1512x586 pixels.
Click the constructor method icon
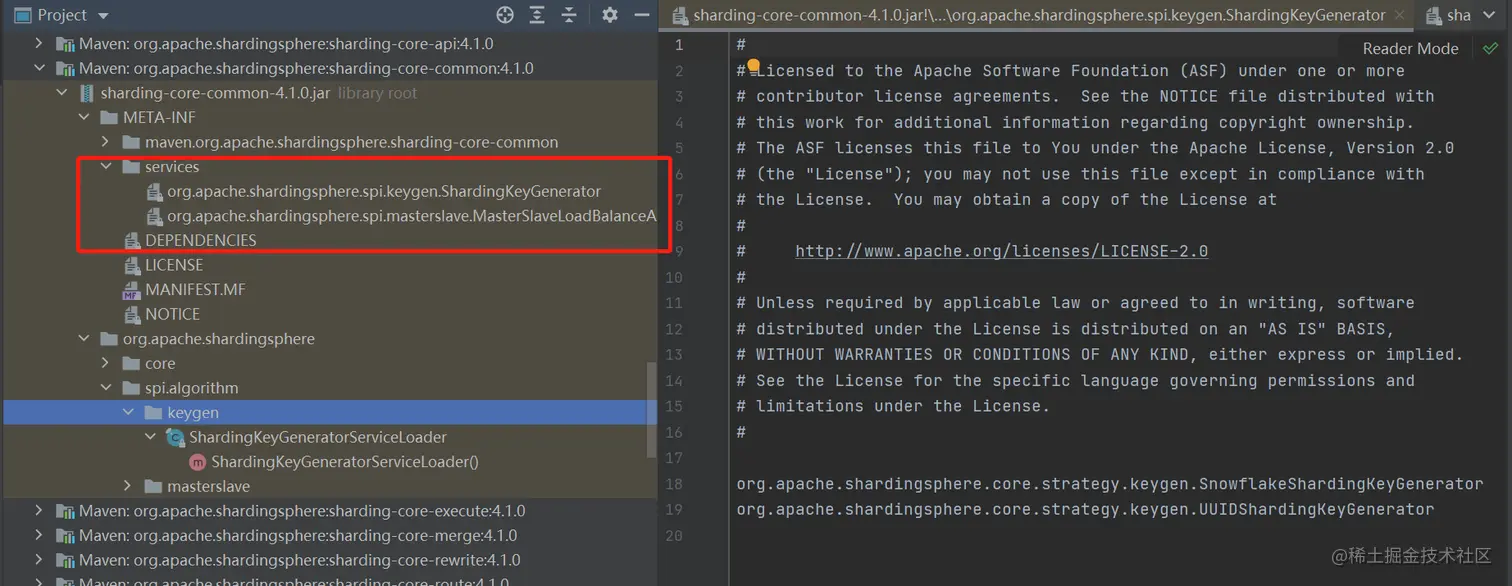197,462
